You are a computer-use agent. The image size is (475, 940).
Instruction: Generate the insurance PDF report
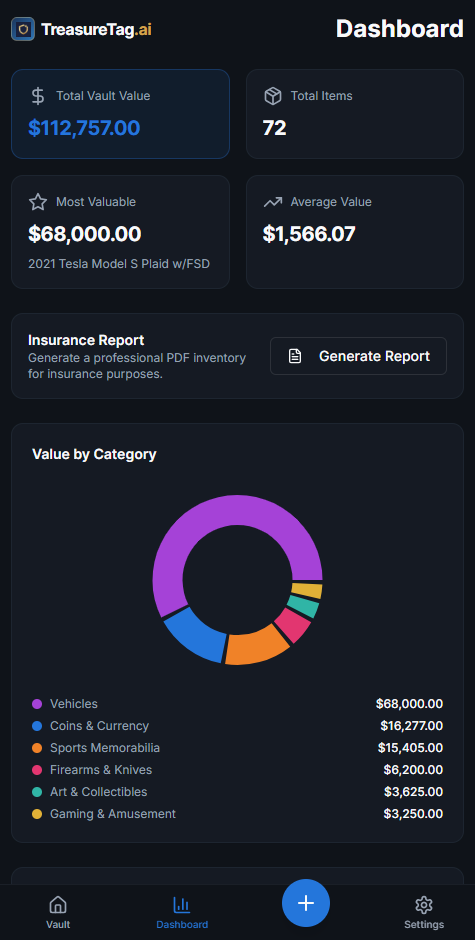pyautogui.click(x=358, y=356)
